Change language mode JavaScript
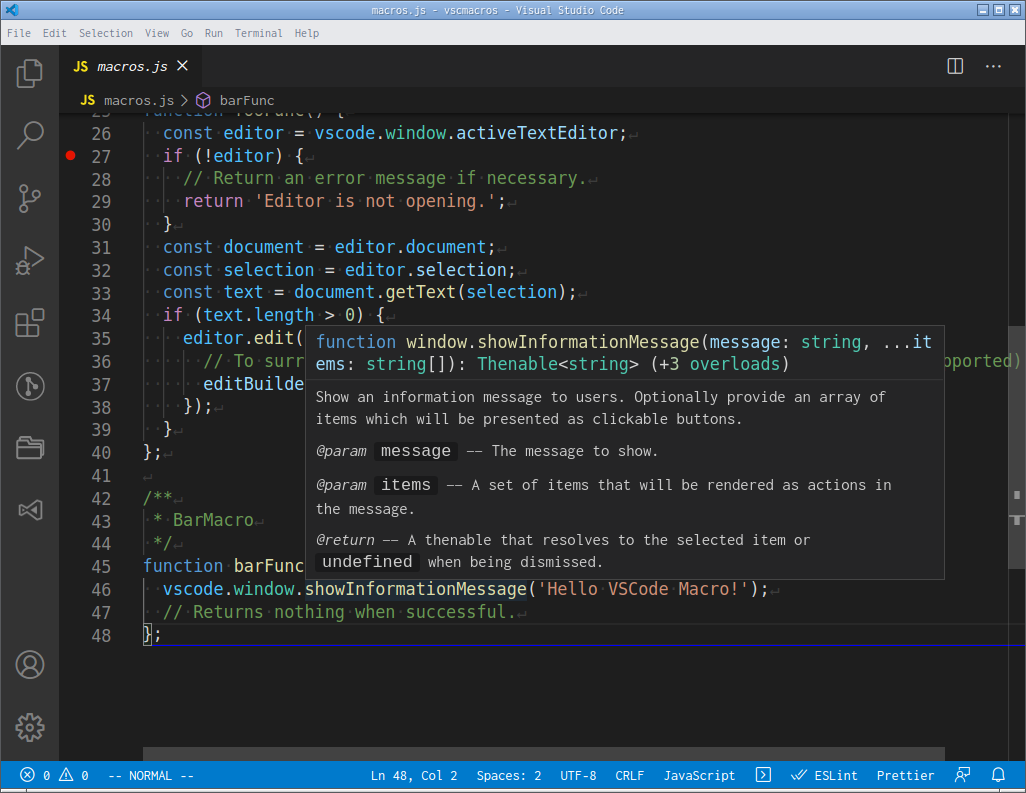This screenshot has height=793, width=1026. (x=699, y=775)
